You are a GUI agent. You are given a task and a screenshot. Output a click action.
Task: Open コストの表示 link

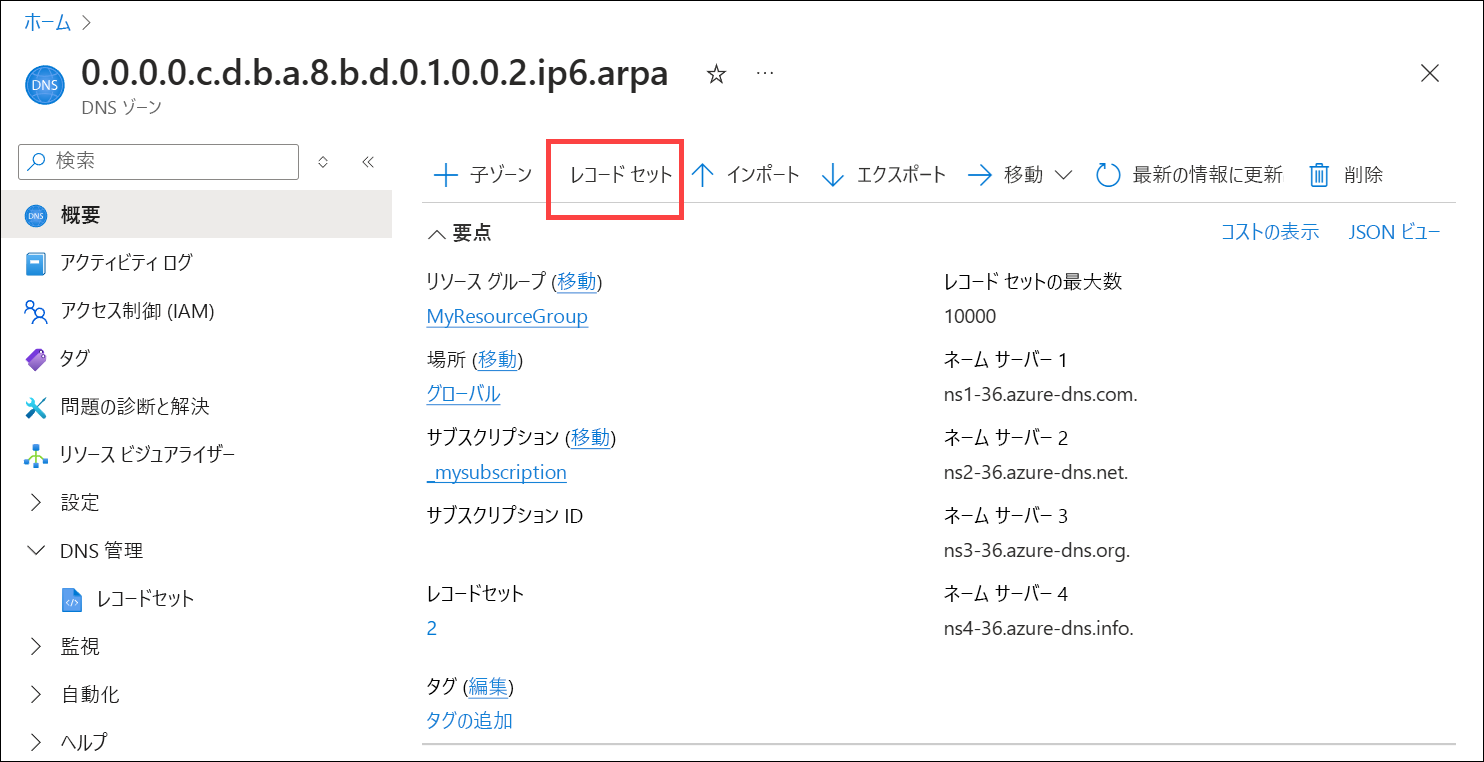pyautogui.click(x=1270, y=232)
